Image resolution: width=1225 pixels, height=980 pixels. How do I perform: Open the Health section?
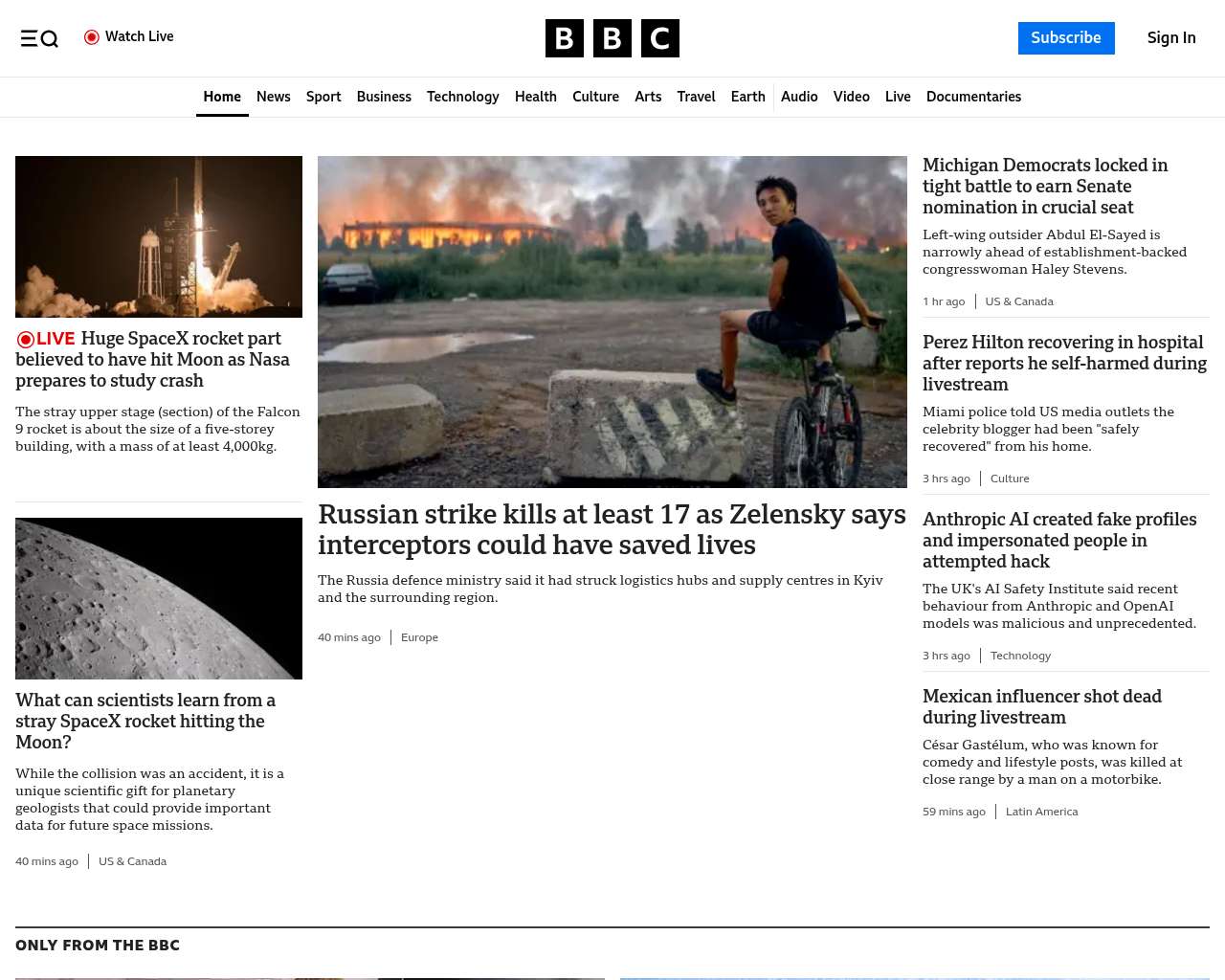pyautogui.click(x=536, y=97)
